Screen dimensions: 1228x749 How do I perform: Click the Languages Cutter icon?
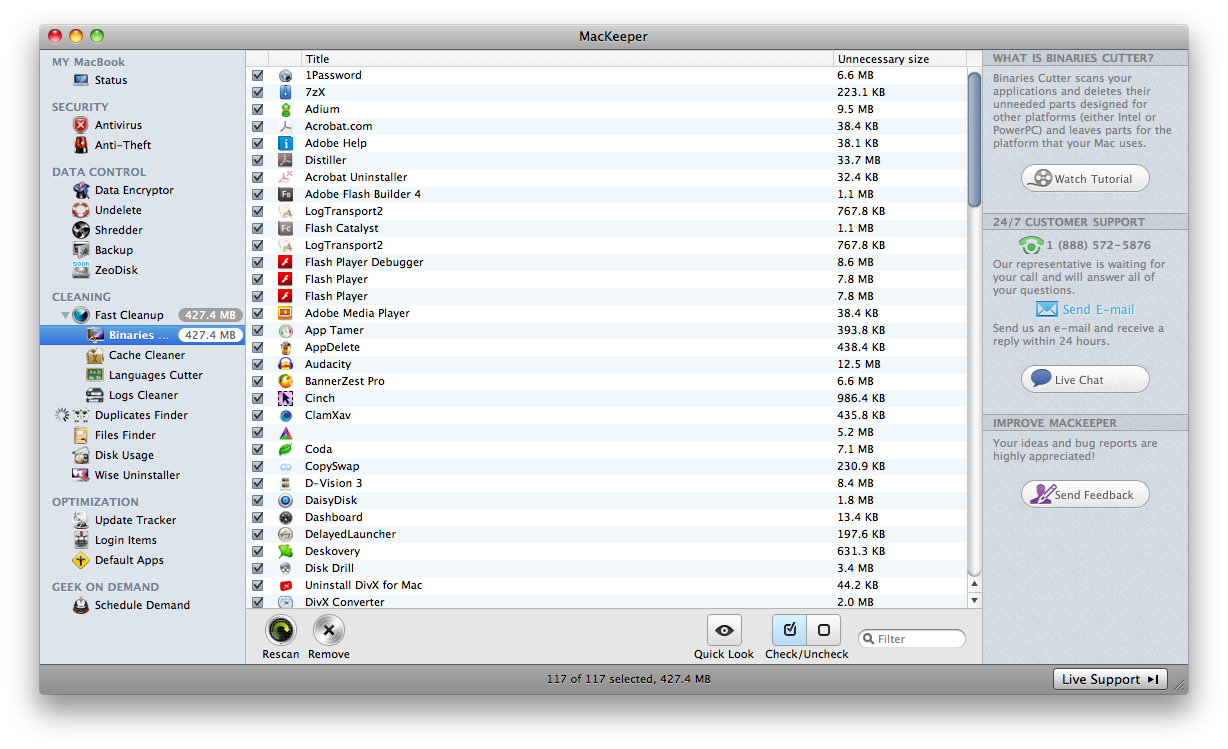click(95, 375)
